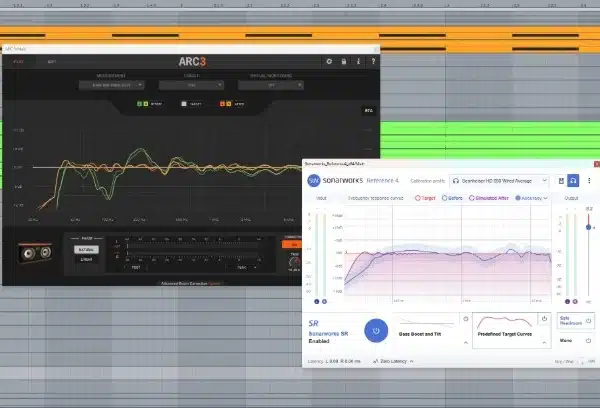Open the ARC3 help question mark
This screenshot has width=600, height=408.
373,61
